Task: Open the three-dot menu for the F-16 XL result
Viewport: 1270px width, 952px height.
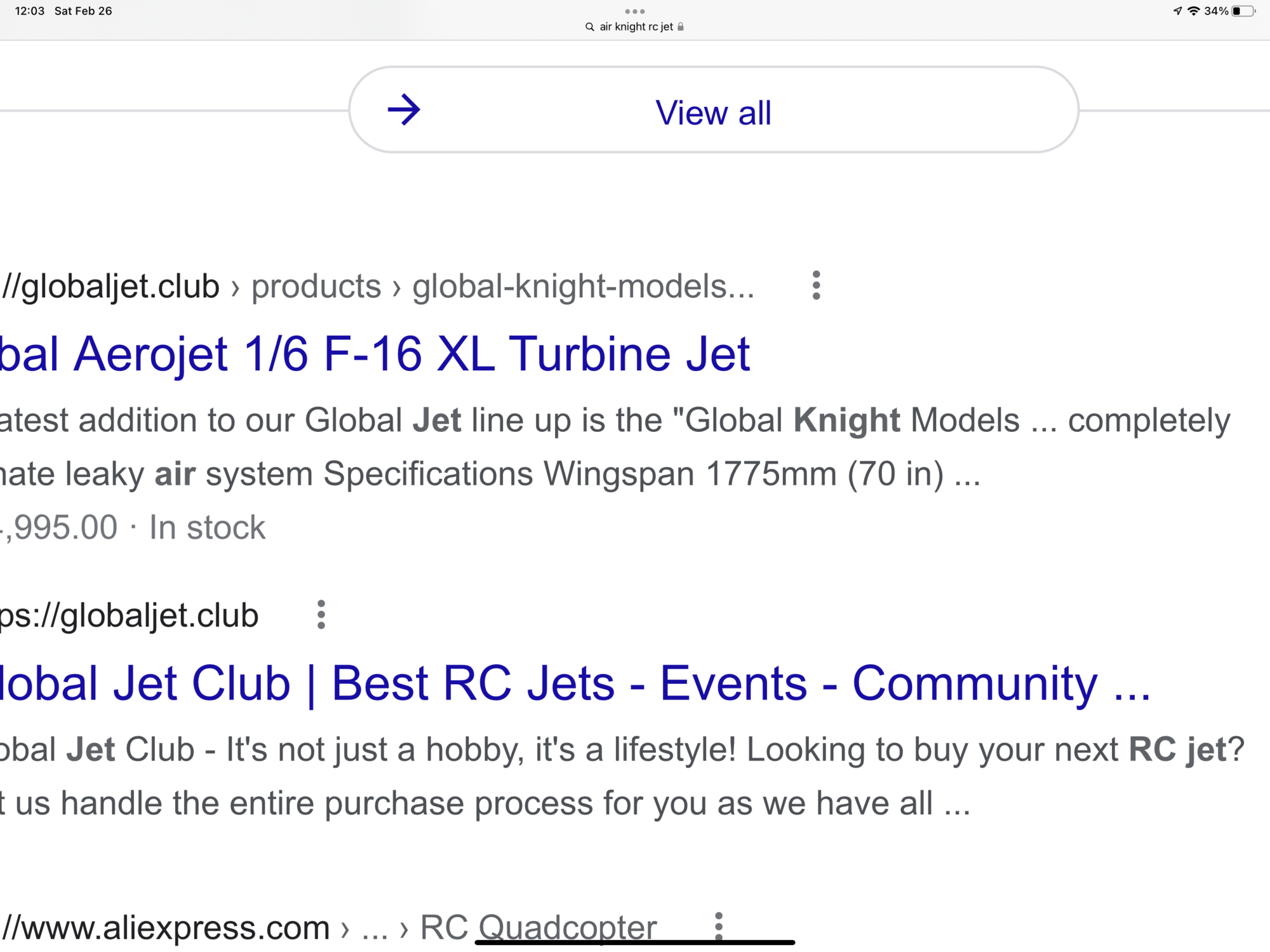Action: 816,285
